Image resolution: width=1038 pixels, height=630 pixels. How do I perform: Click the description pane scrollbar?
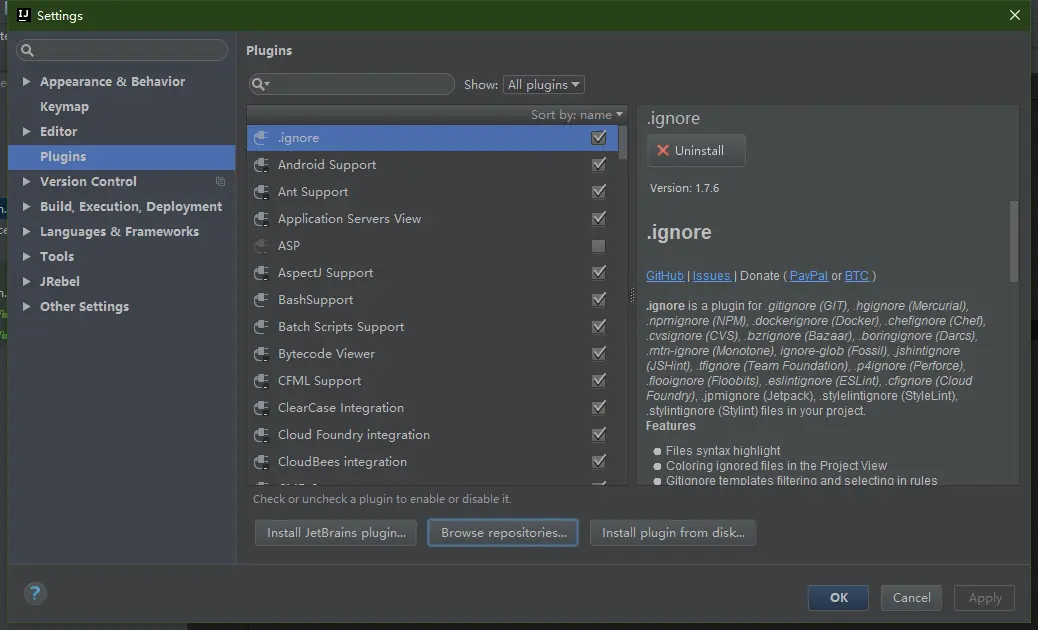1014,242
